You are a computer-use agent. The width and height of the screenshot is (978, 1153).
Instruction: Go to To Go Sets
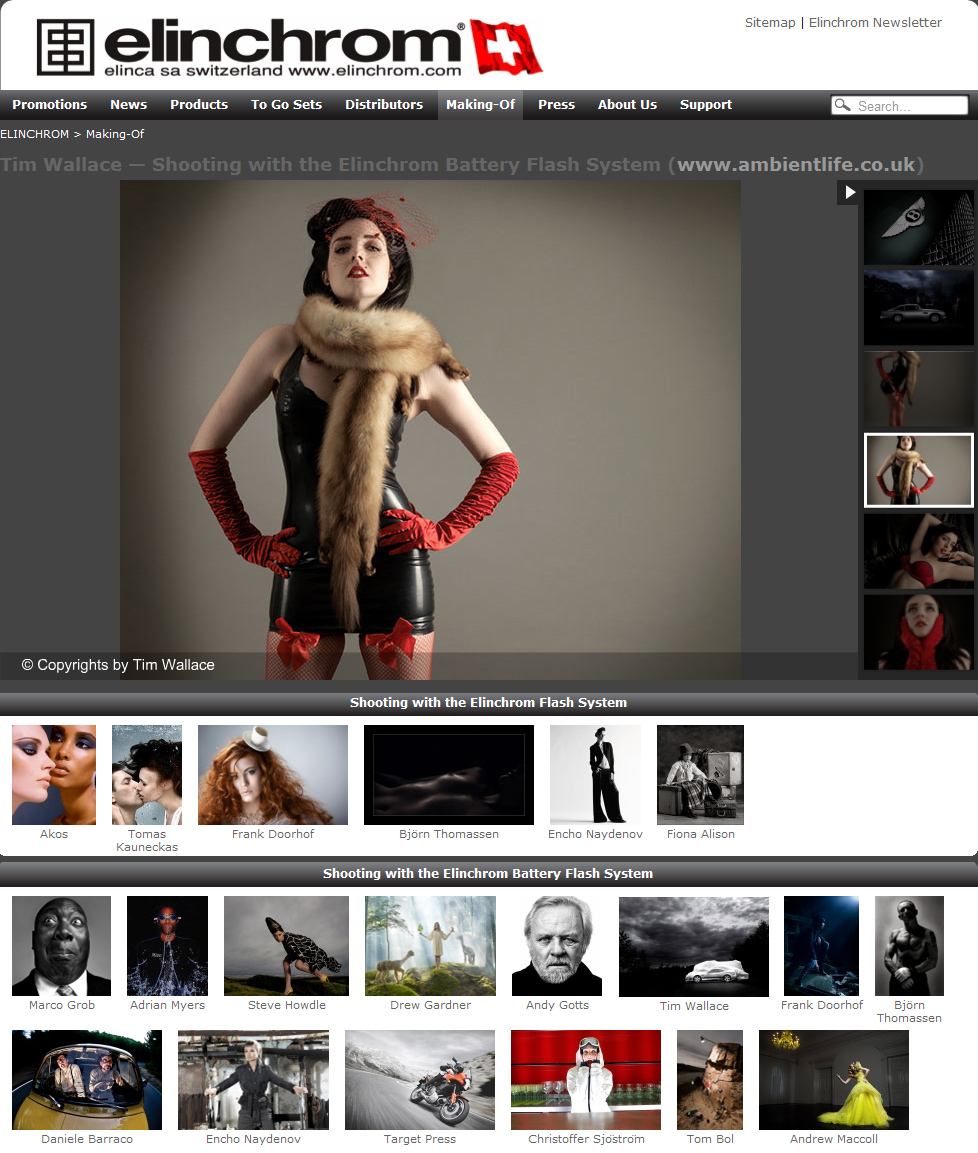click(x=286, y=104)
